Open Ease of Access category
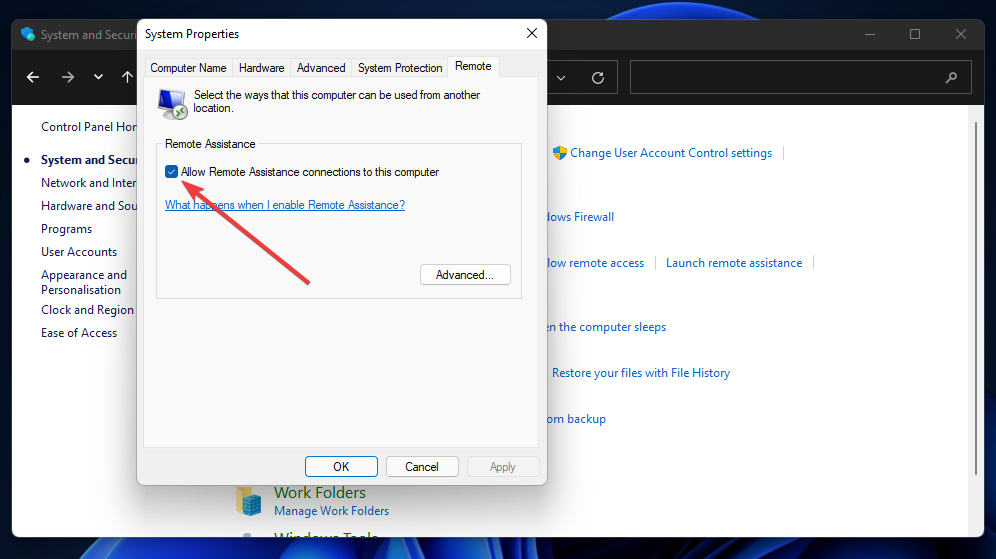 point(79,332)
